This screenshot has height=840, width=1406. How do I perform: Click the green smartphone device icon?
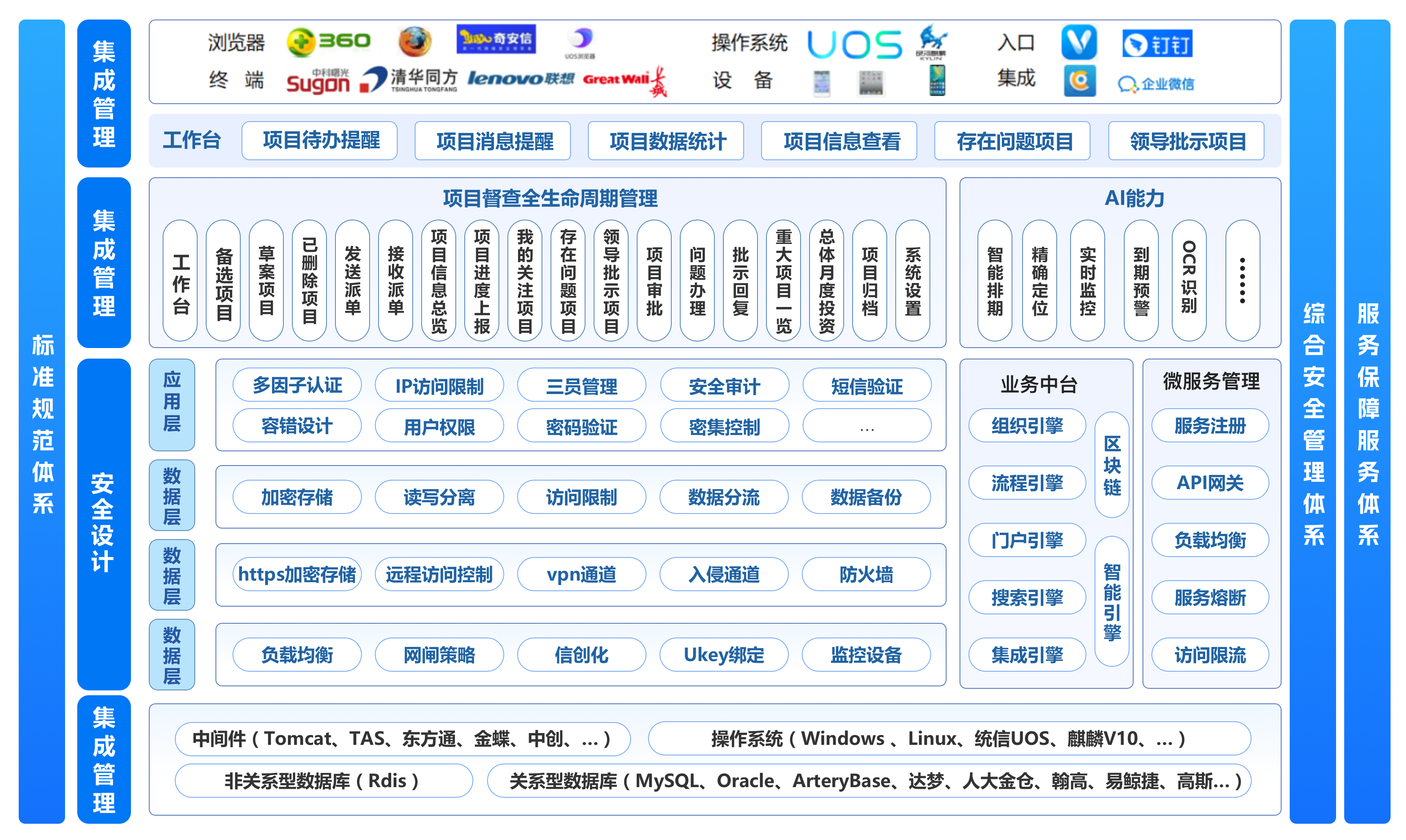tap(937, 81)
